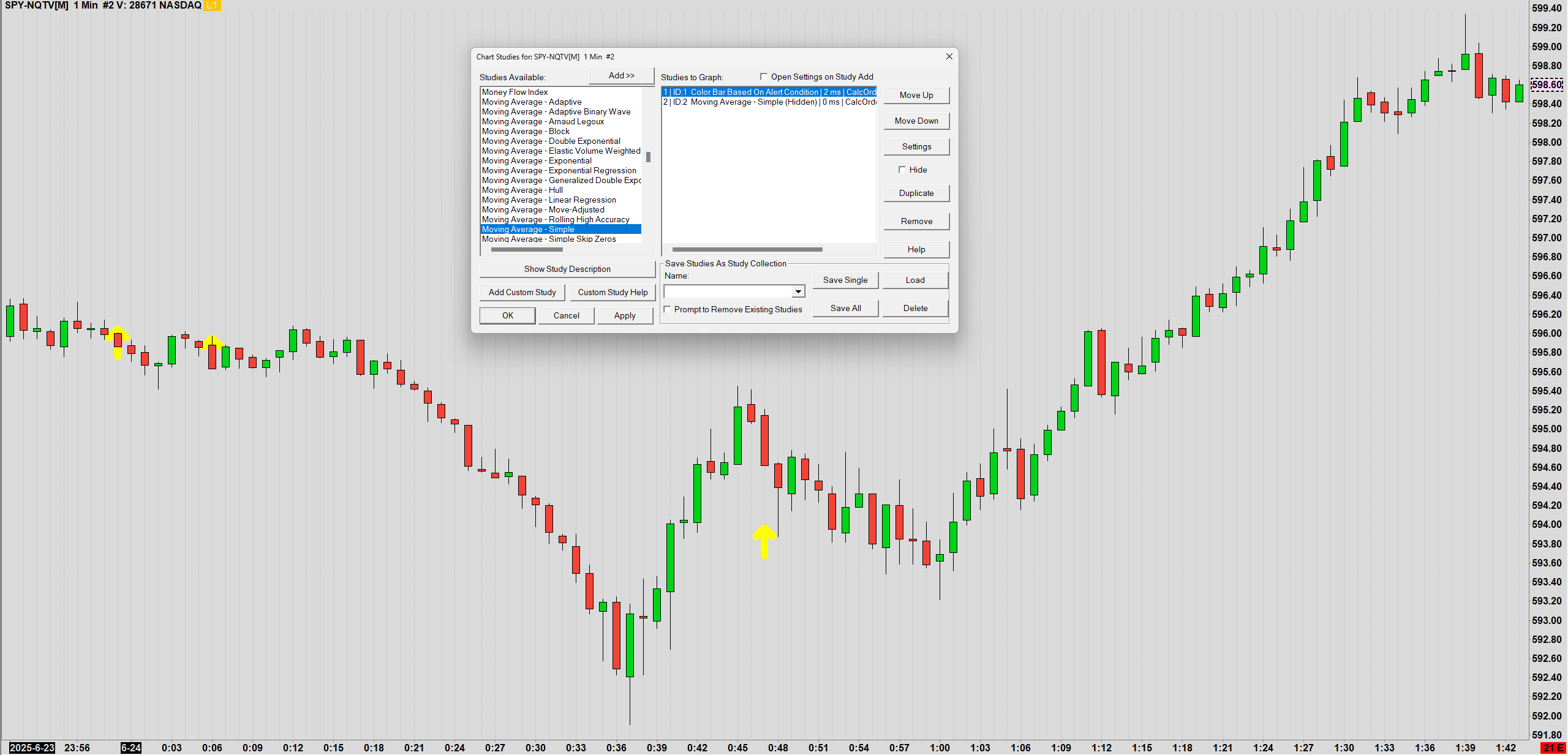1568x755 pixels.
Task: Click Show Study Description
Action: [x=567, y=269]
